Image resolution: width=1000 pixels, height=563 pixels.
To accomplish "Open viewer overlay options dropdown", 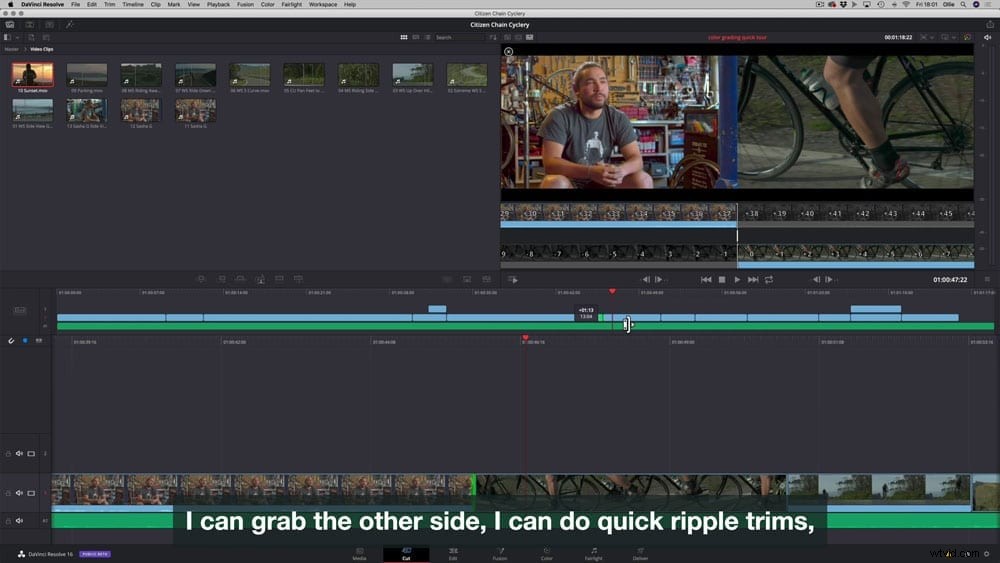I will pos(954,38).
